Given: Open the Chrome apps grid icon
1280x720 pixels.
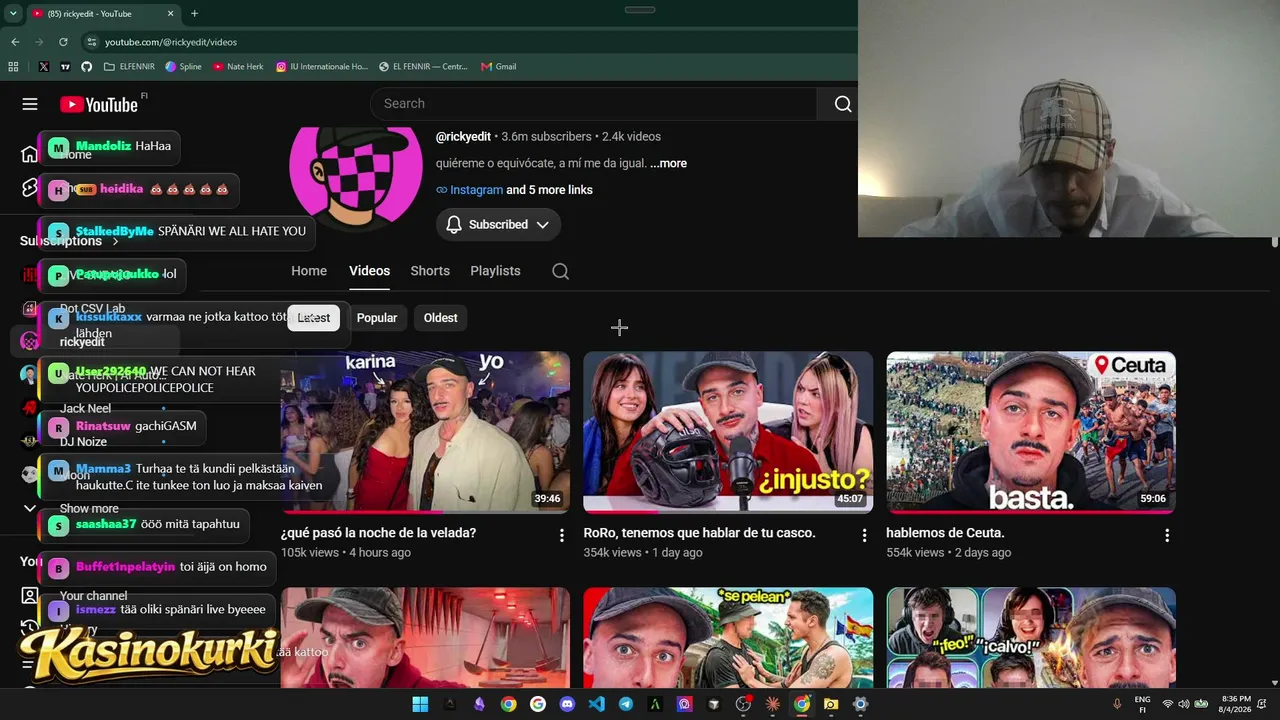Looking at the screenshot, I should click(x=13, y=67).
